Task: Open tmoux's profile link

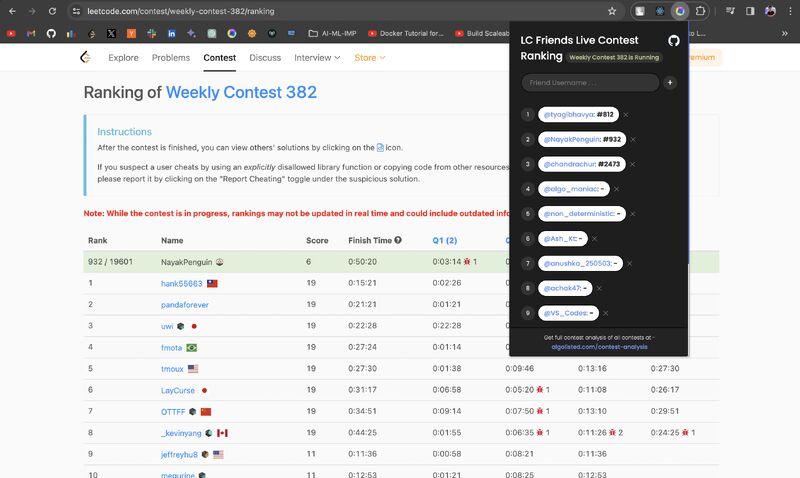Action: click(172, 369)
